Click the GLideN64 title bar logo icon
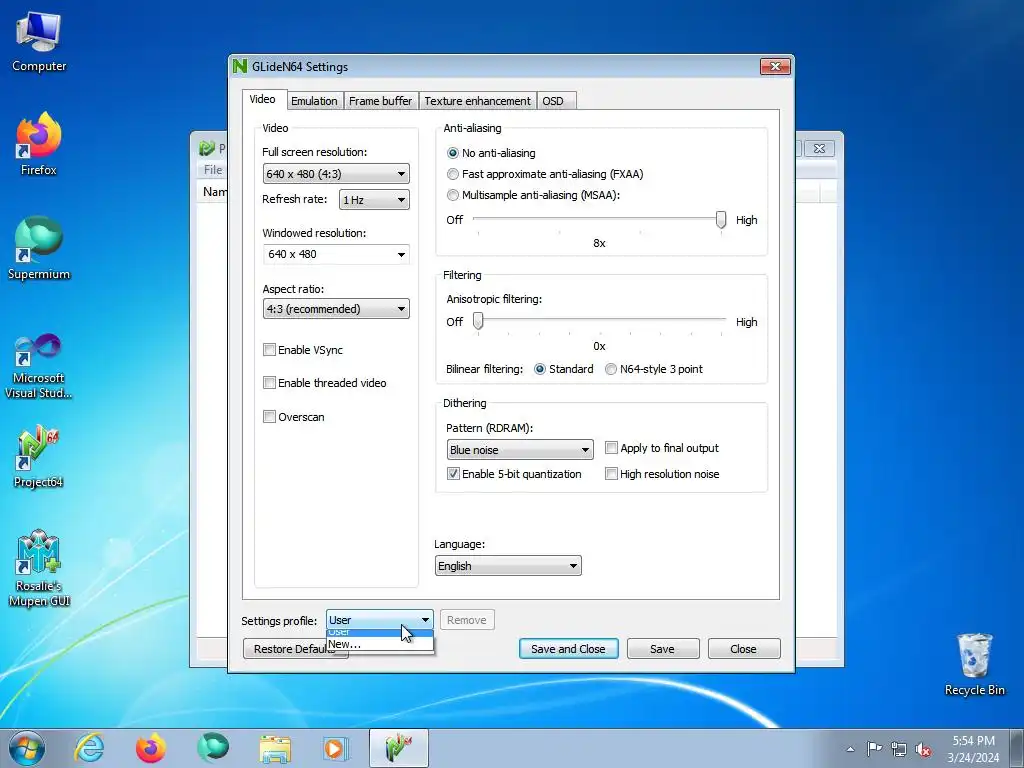This screenshot has width=1024, height=768. click(x=240, y=66)
